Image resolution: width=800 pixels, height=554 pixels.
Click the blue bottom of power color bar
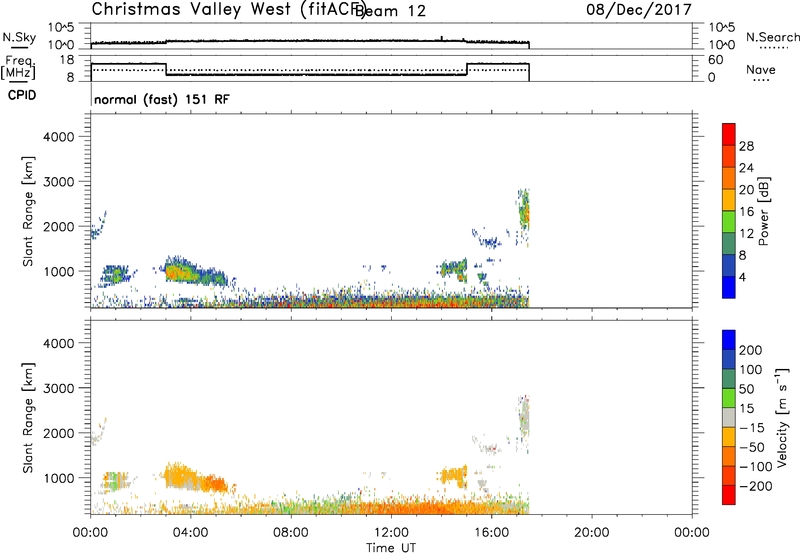pos(729,287)
